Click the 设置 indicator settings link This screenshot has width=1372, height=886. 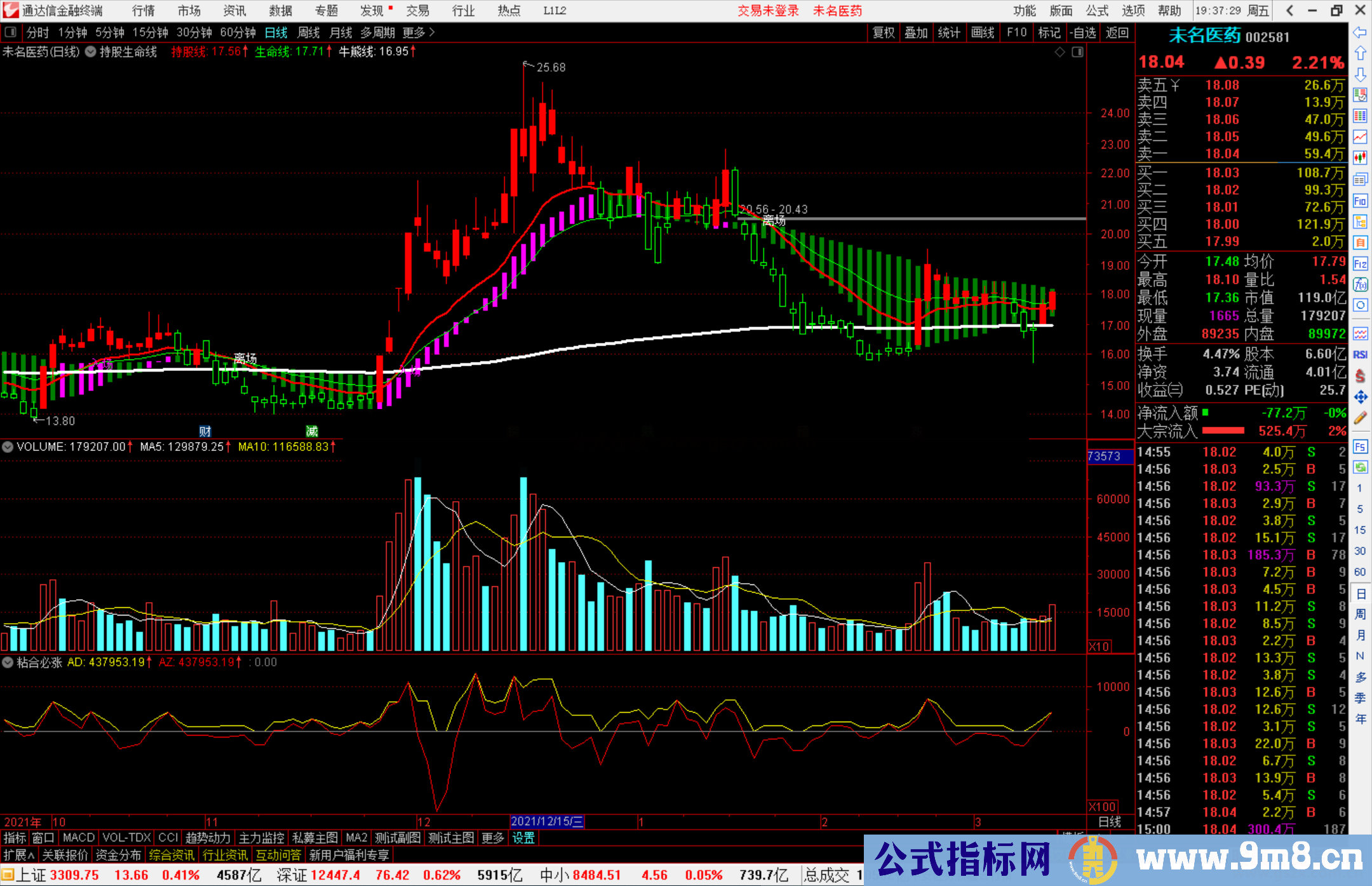[x=523, y=838]
